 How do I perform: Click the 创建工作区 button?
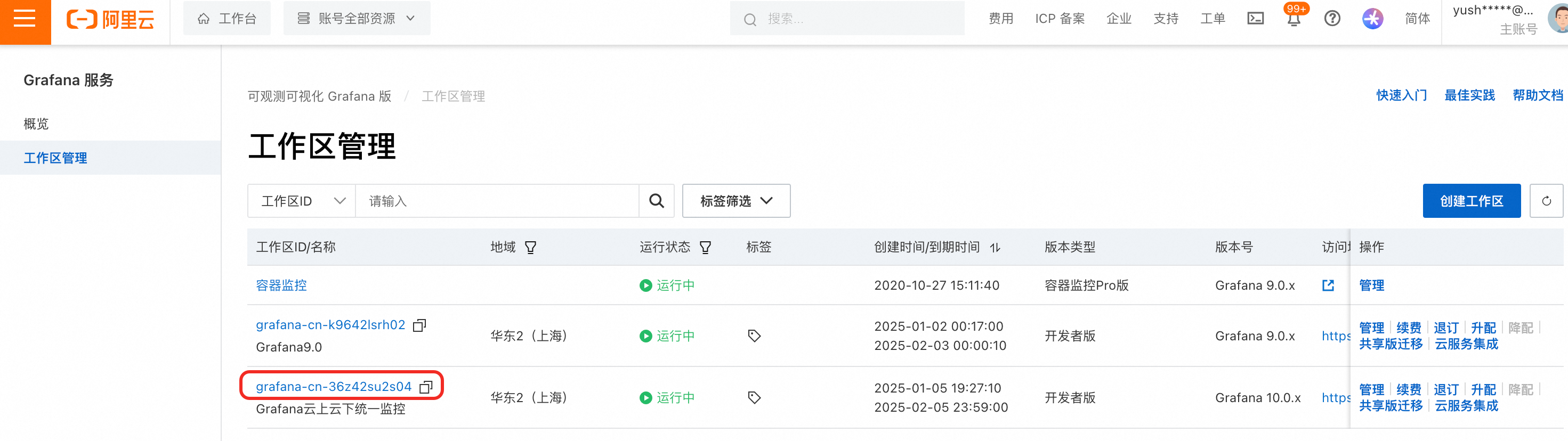tap(1471, 201)
